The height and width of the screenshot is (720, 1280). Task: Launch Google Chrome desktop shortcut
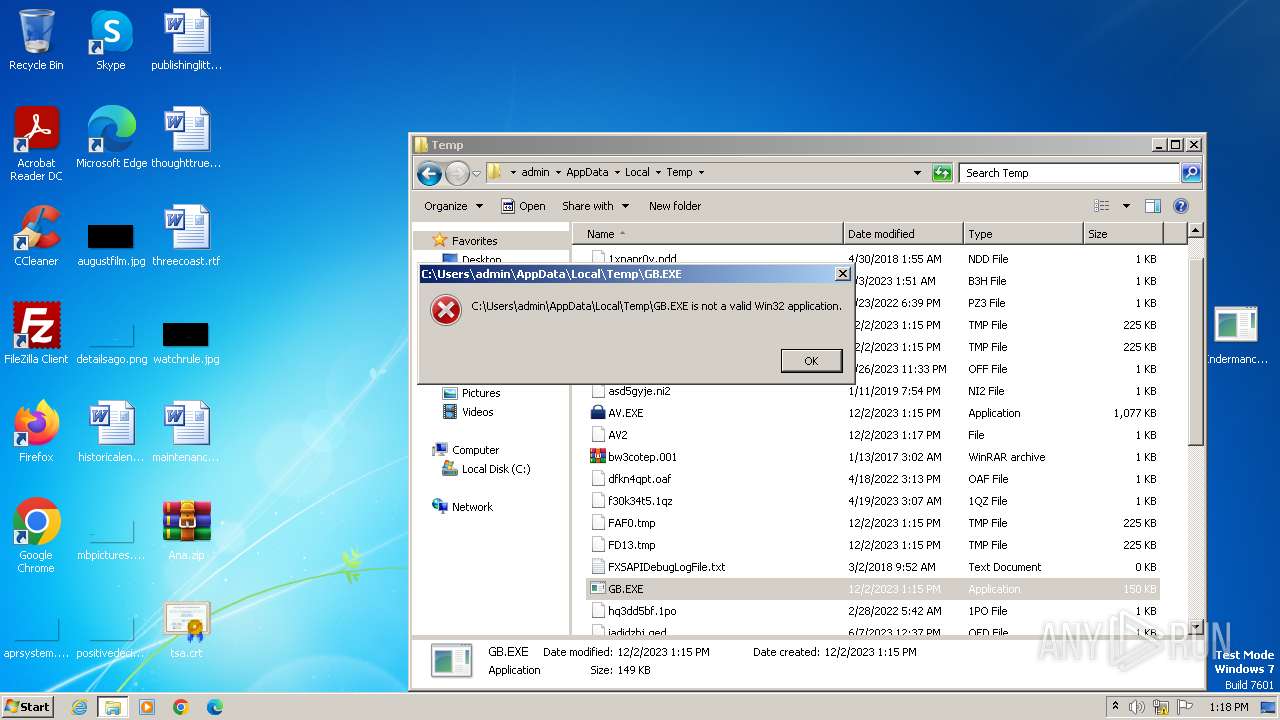coord(36,536)
